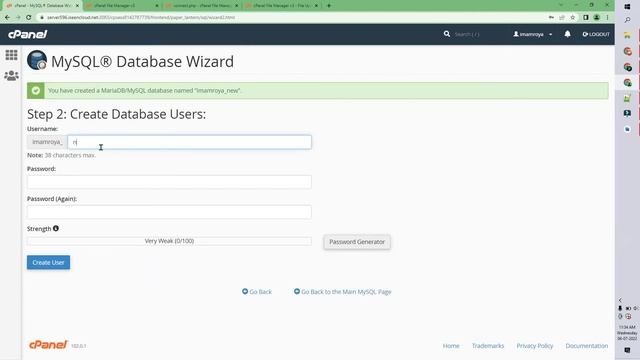Go Back to the Main MySQL Page
This screenshot has width=640, height=360.
(342, 291)
